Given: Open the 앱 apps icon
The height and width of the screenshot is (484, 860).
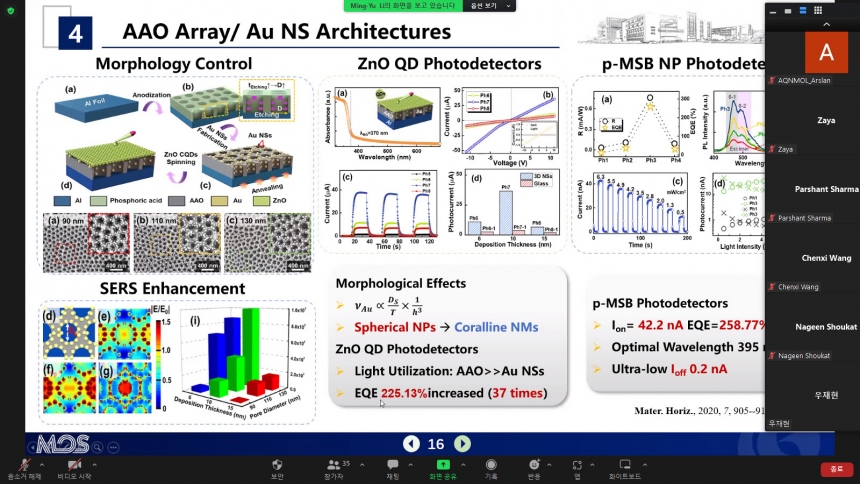Looking at the screenshot, I should 576,469.
